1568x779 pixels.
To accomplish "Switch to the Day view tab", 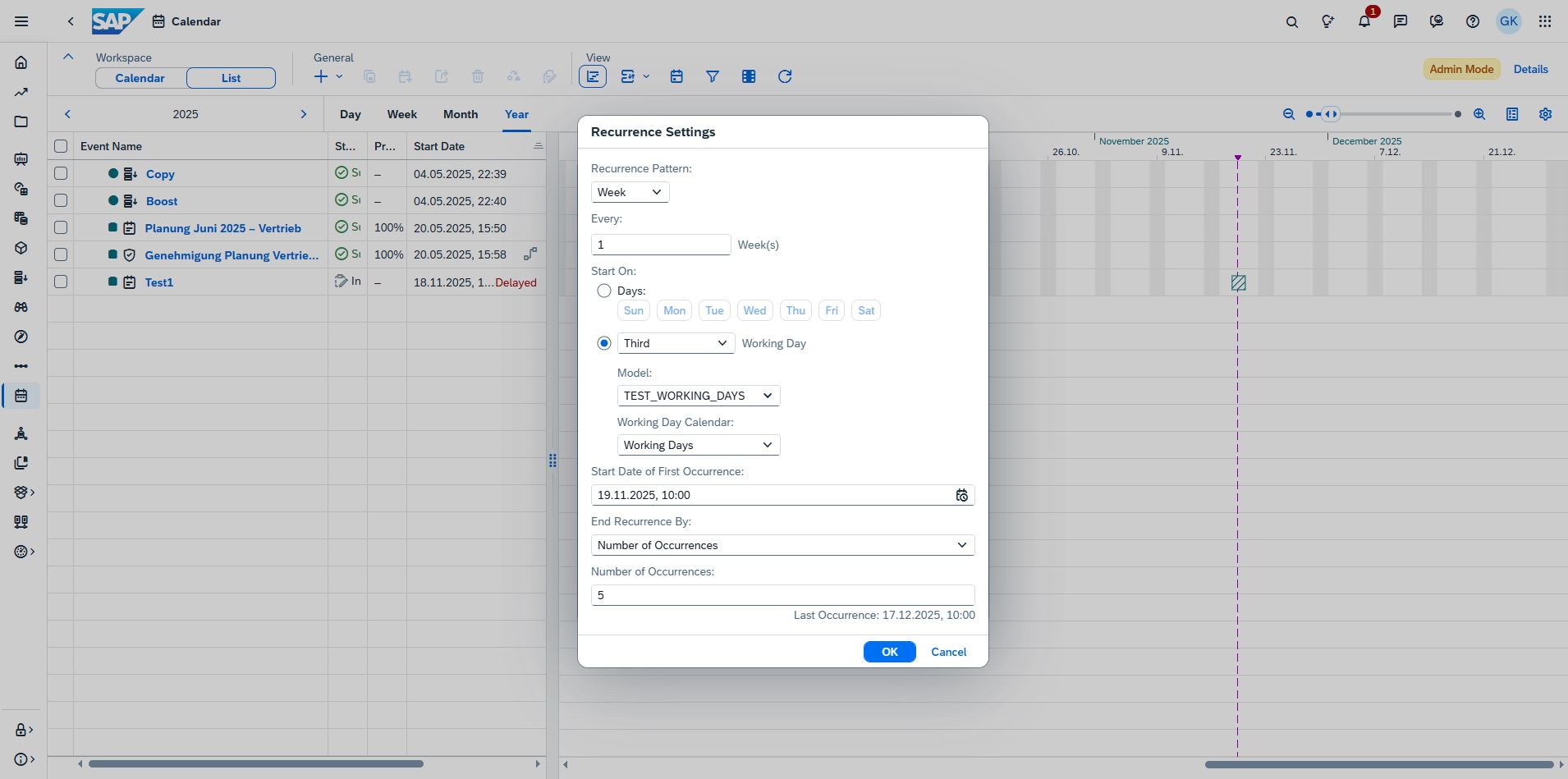I will point(350,114).
